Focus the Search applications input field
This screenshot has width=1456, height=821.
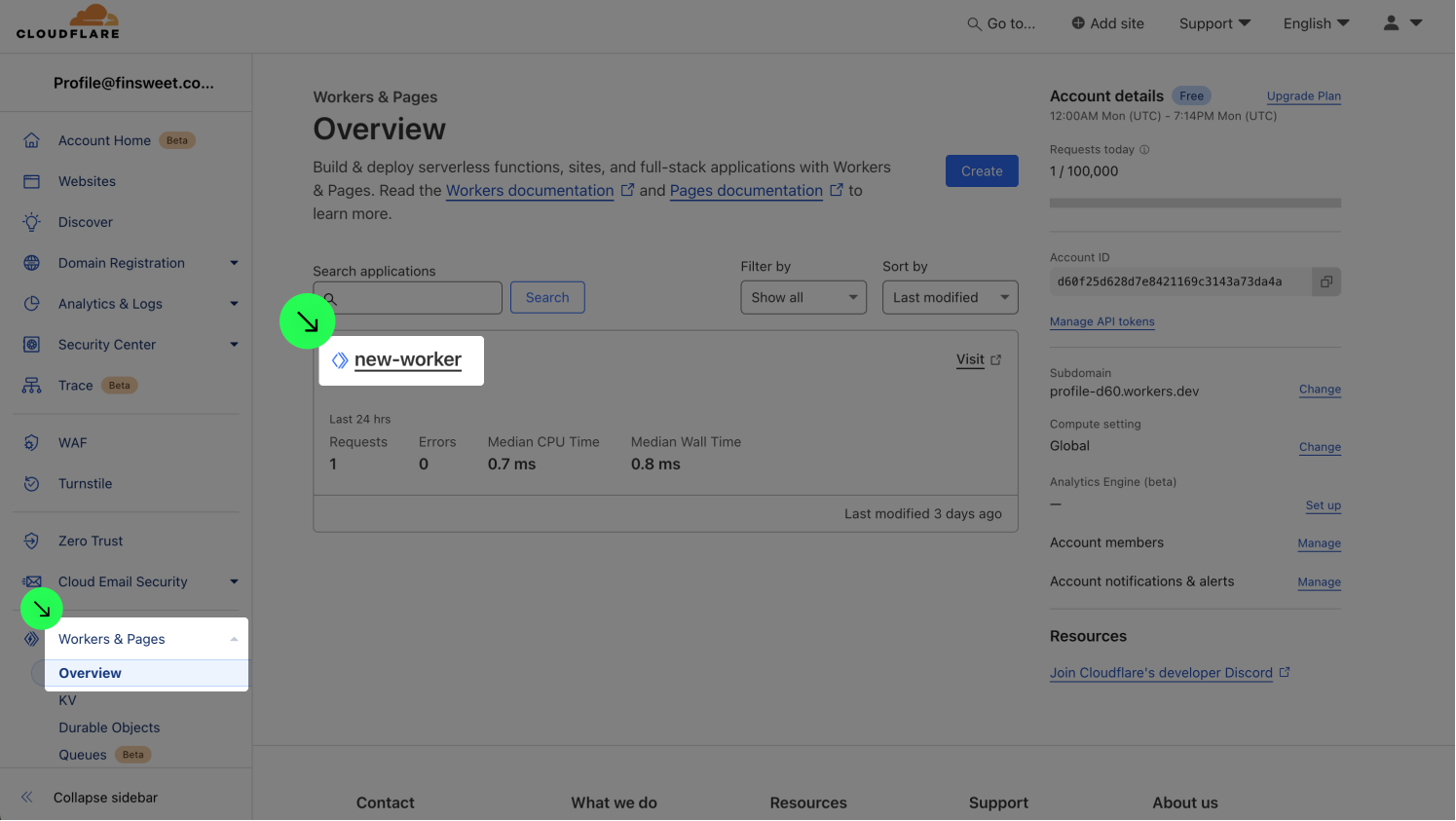pos(407,298)
